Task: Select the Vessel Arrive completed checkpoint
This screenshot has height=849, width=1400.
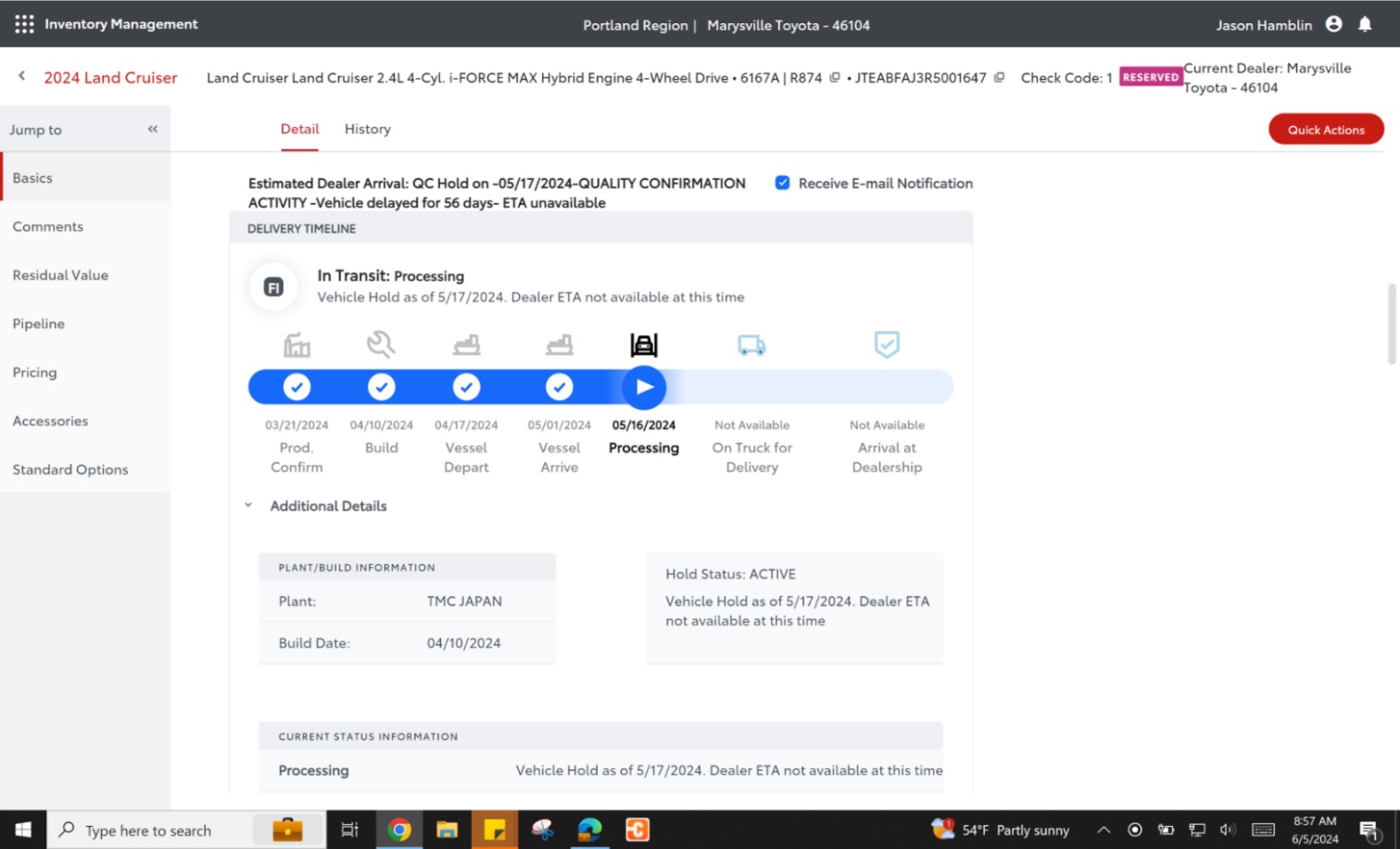Action: (560, 386)
